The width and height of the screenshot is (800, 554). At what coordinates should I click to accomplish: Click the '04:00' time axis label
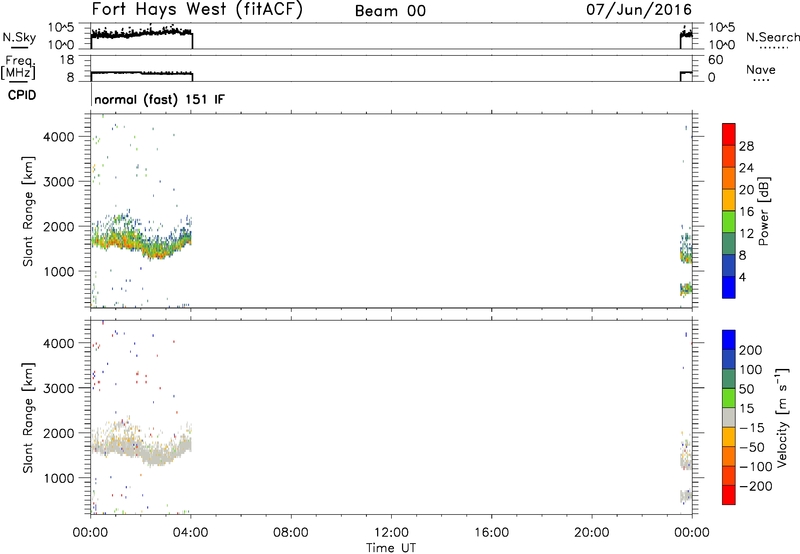click(x=191, y=533)
